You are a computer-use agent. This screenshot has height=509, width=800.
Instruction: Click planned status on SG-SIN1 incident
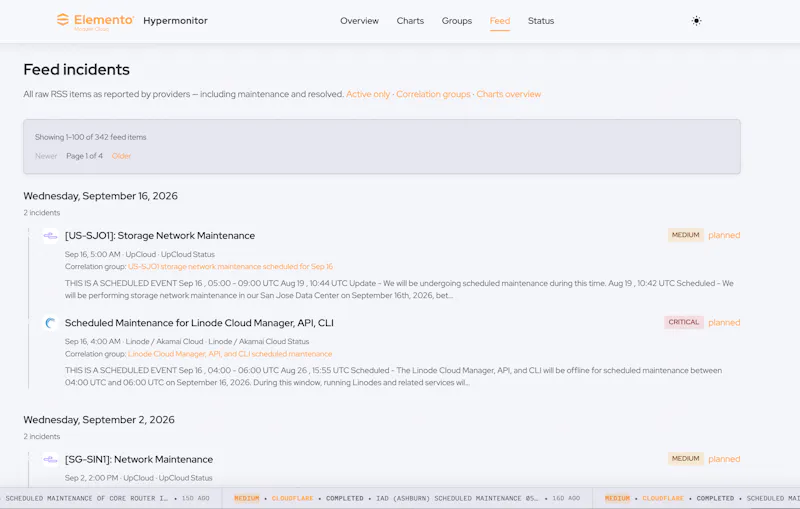[x=724, y=459]
